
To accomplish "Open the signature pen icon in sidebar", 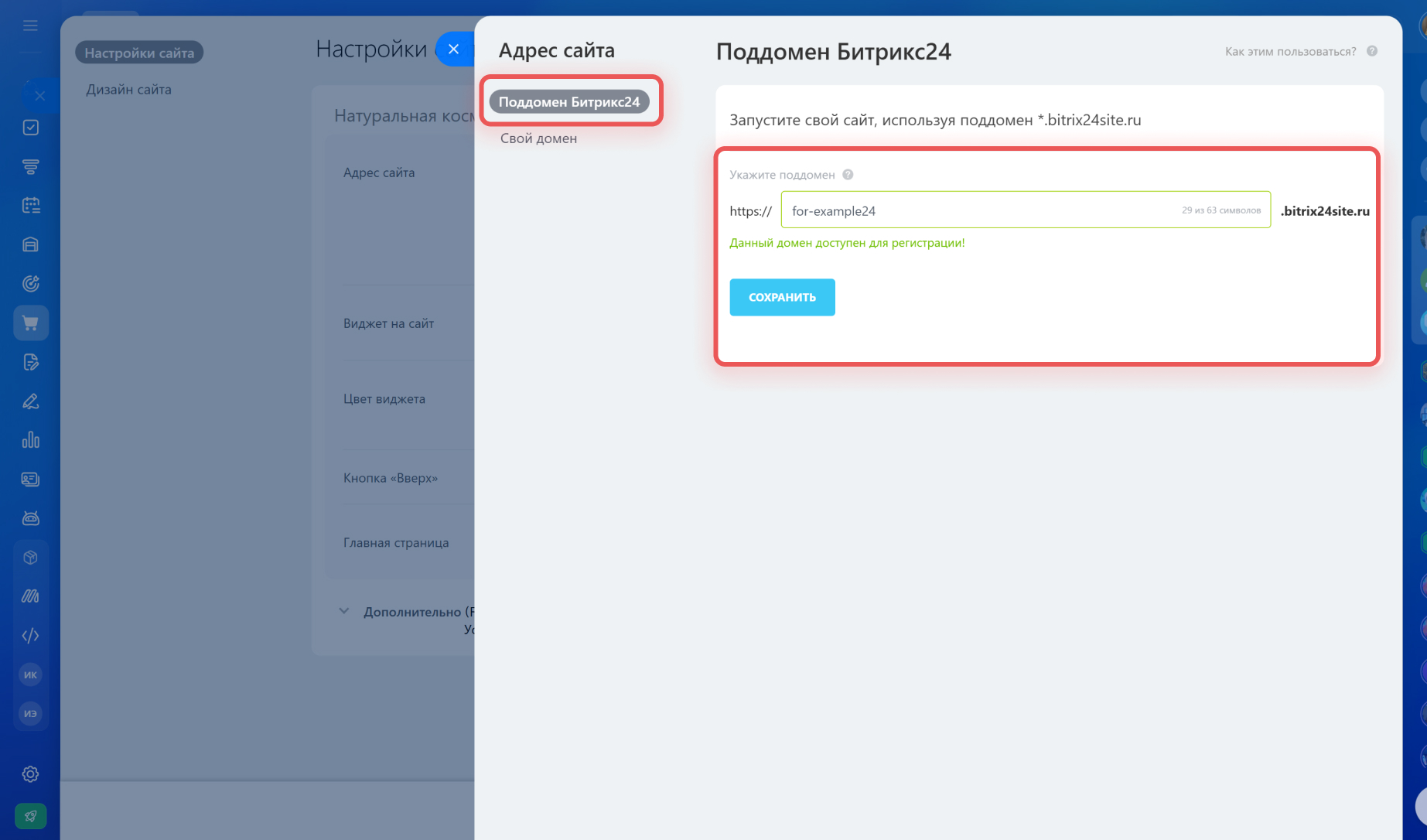I will pyautogui.click(x=31, y=401).
